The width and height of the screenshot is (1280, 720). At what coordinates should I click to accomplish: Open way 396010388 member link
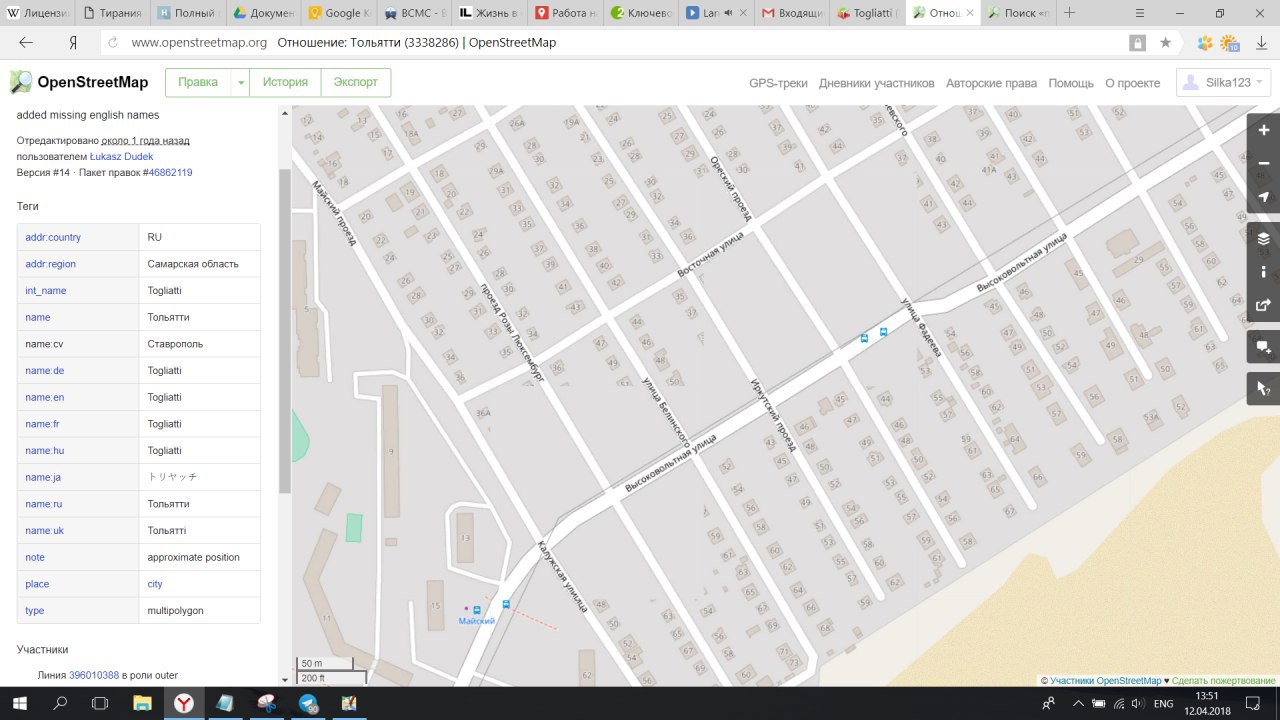[x=94, y=676]
